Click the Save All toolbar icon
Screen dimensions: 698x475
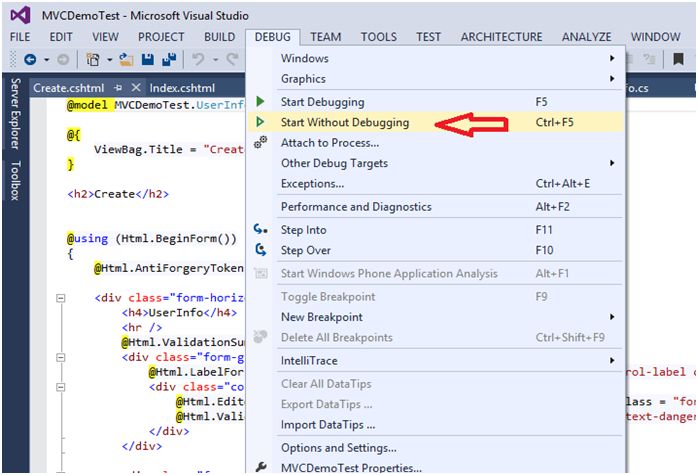(169, 59)
